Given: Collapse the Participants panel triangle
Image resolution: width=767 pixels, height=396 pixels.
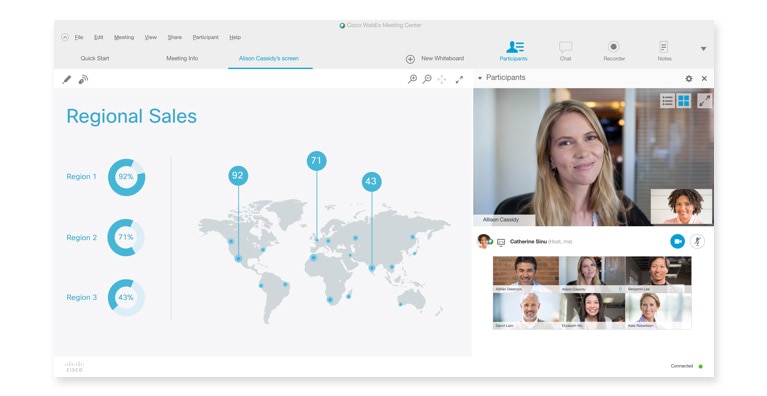Looking at the screenshot, I should tap(480, 78).
